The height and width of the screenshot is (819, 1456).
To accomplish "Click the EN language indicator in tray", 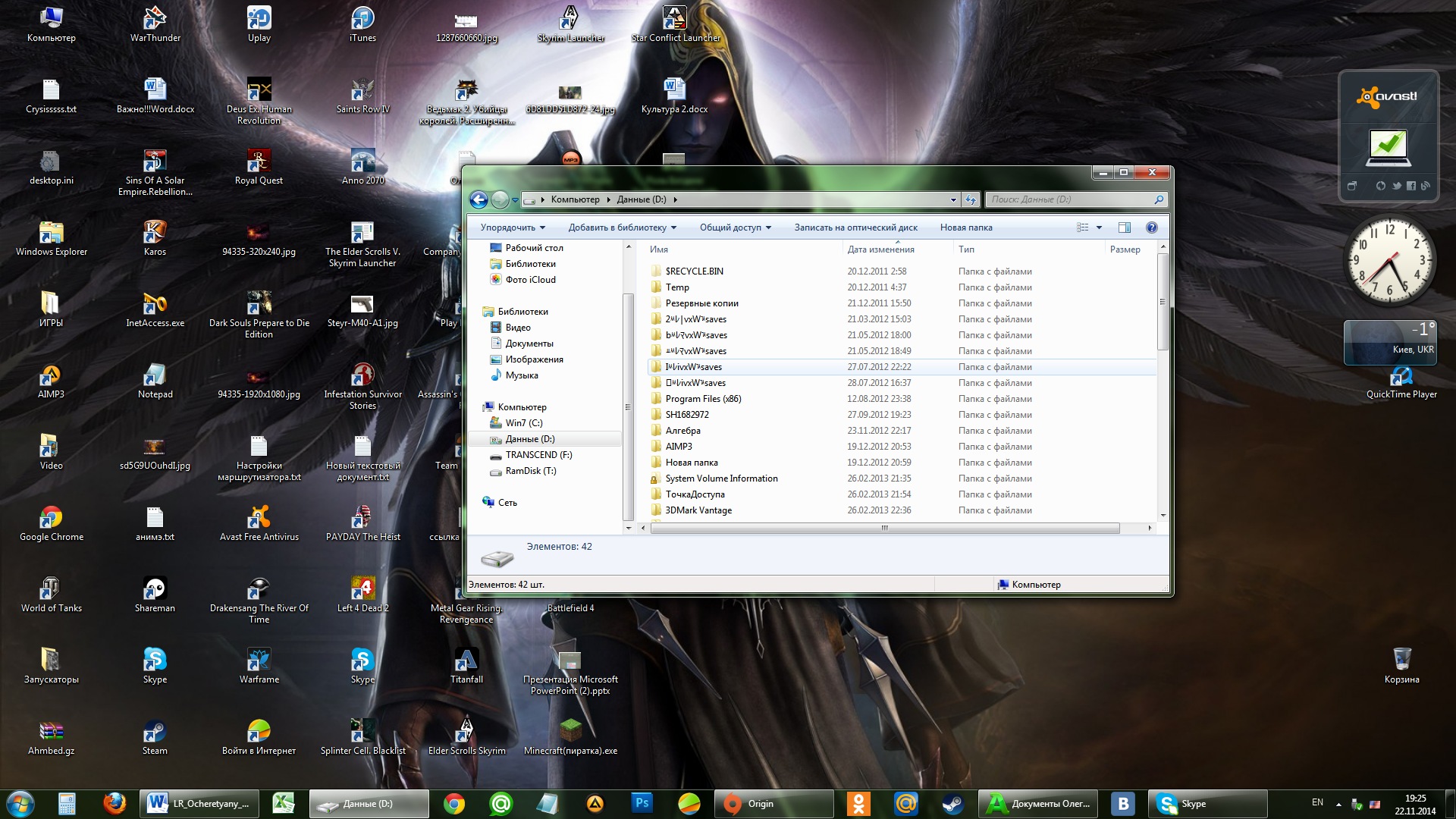I will (1317, 803).
